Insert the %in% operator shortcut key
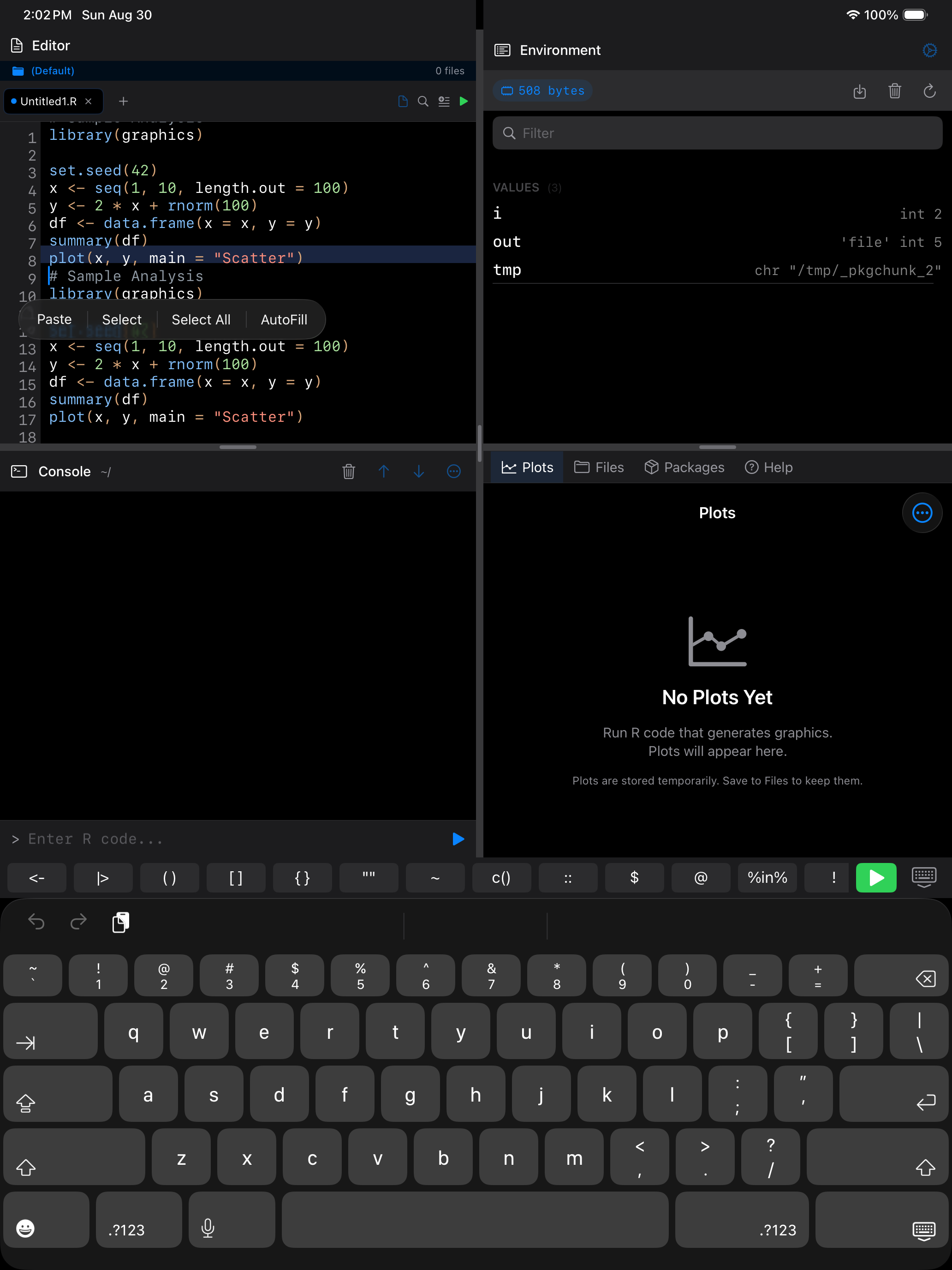This screenshot has height=1270, width=952. [767, 878]
